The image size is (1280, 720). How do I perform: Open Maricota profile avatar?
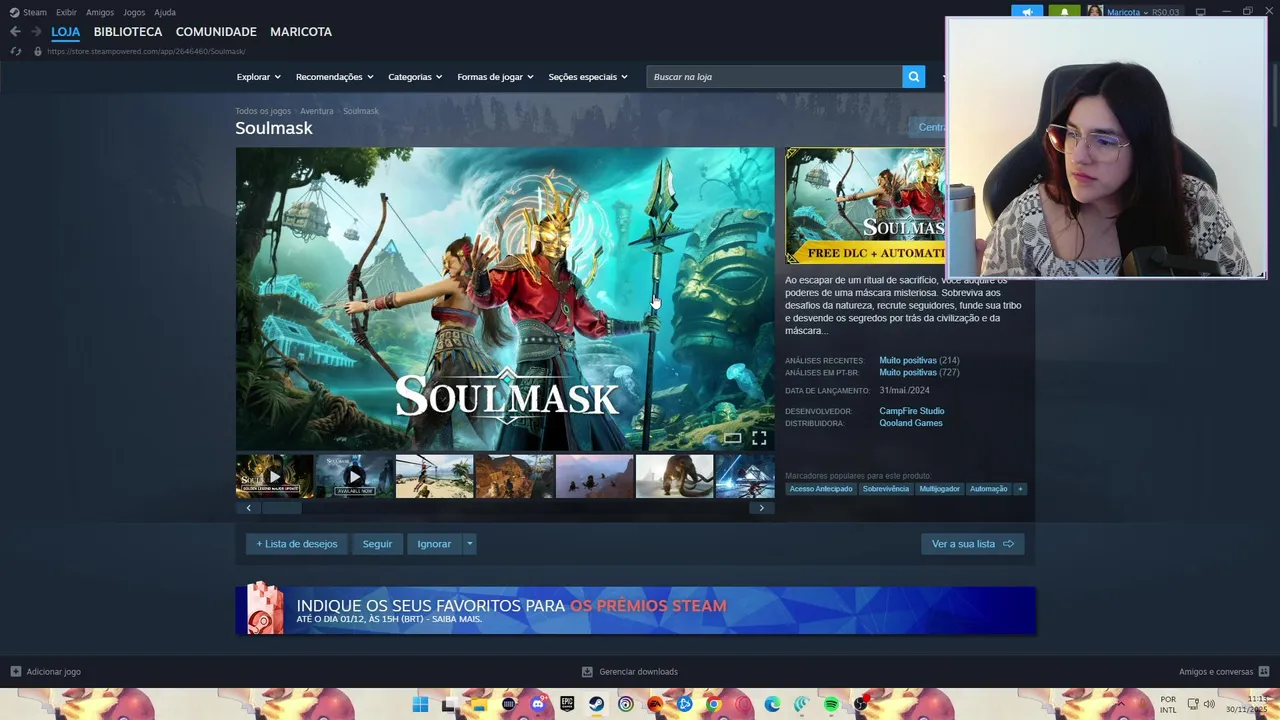(1095, 12)
